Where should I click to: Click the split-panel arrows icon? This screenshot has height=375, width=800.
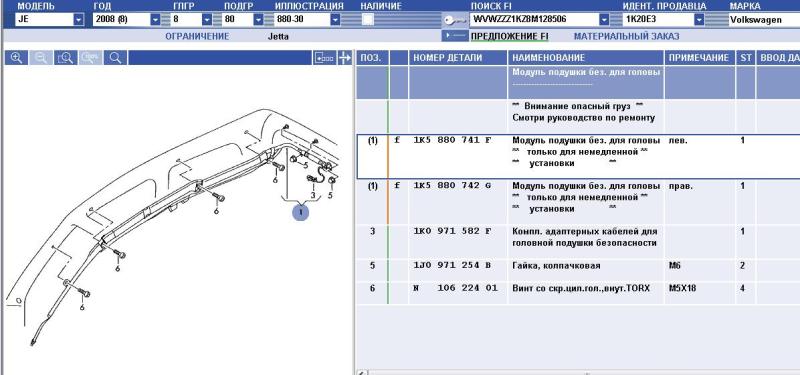coord(345,58)
